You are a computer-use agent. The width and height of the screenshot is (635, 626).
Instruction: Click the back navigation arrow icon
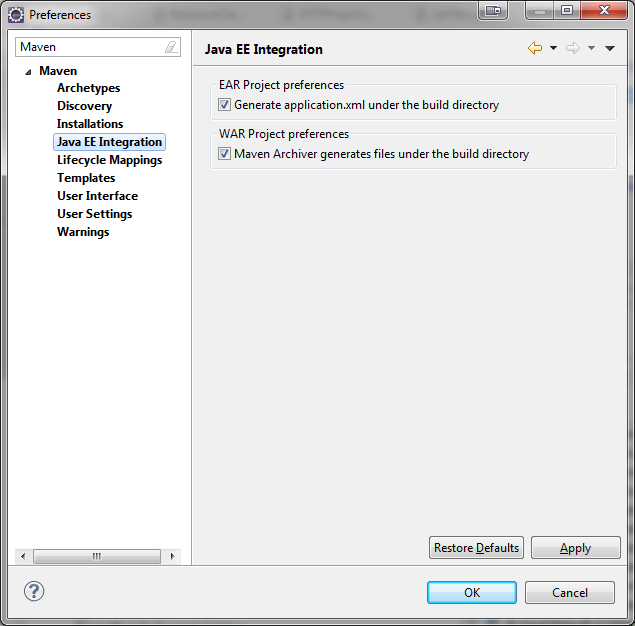[x=535, y=48]
